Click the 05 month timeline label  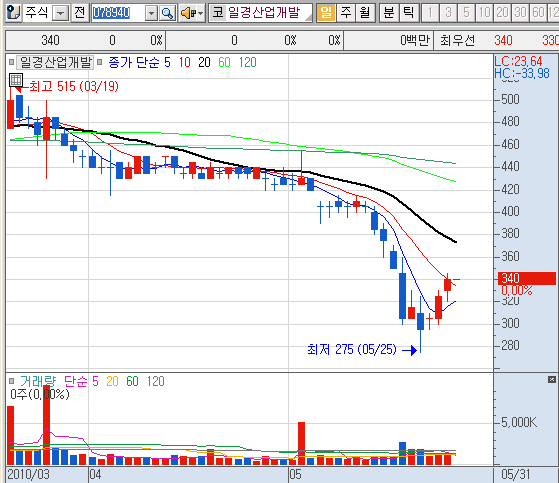(296, 475)
